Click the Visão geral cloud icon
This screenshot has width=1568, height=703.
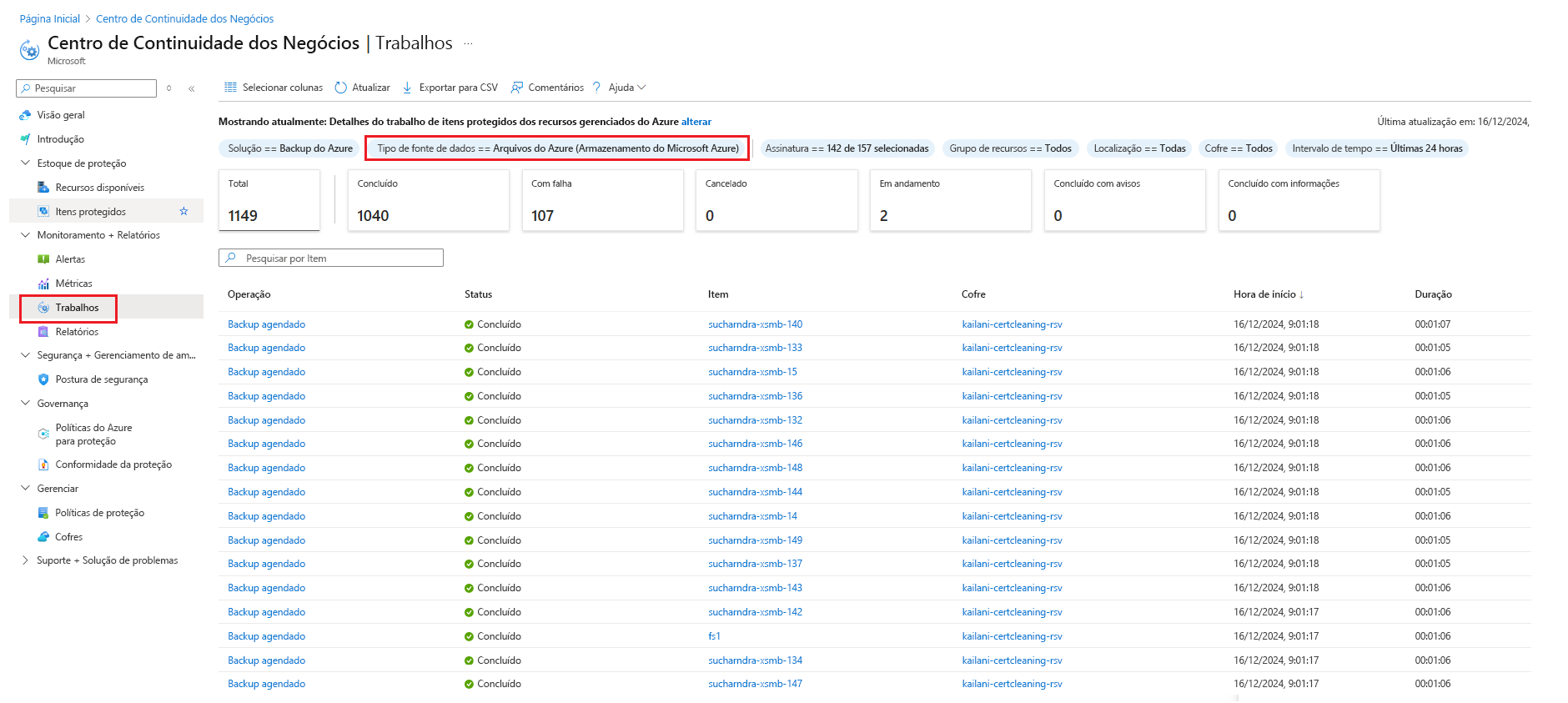(25, 115)
